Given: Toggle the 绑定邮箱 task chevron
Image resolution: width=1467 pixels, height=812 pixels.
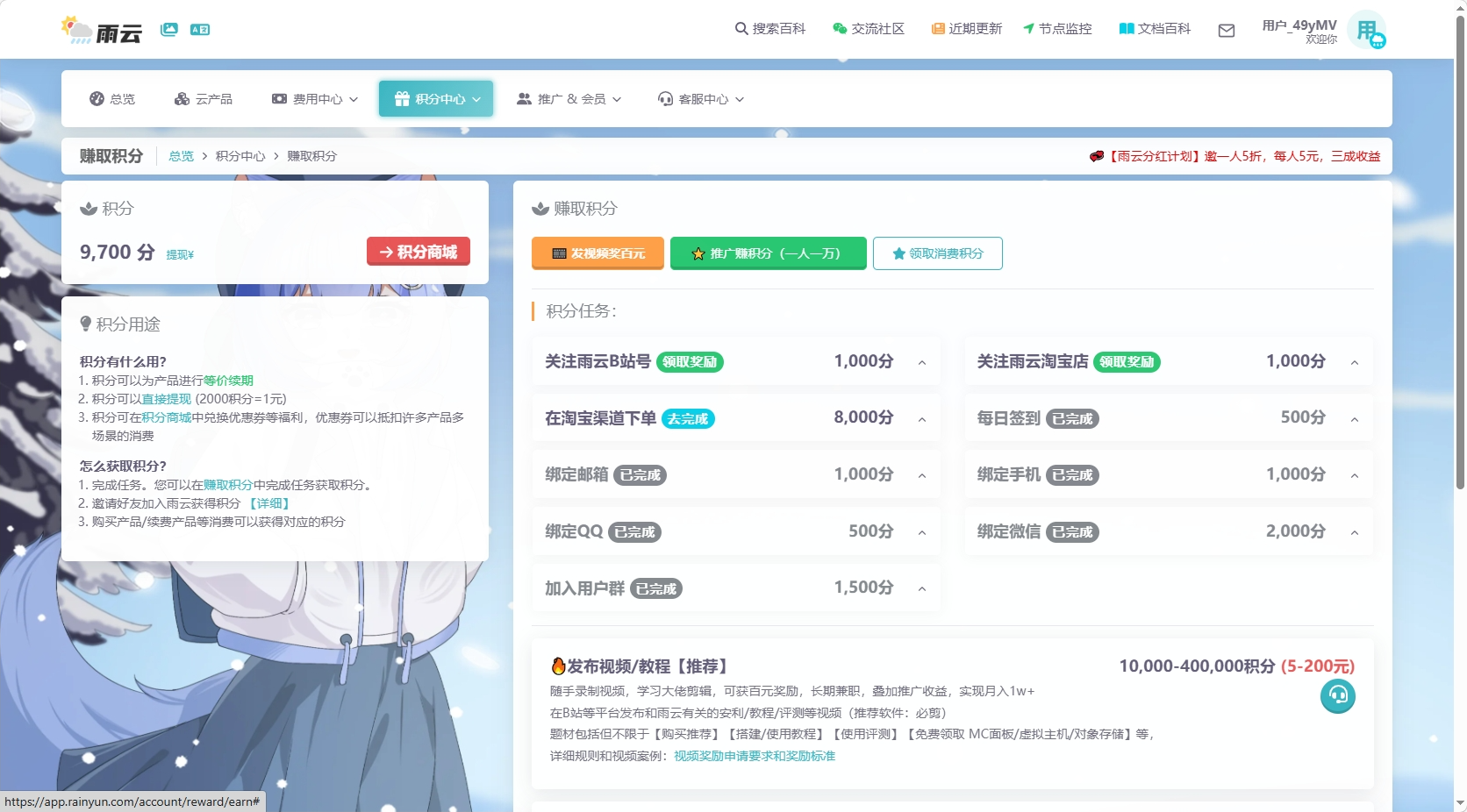Looking at the screenshot, I should point(922,475).
